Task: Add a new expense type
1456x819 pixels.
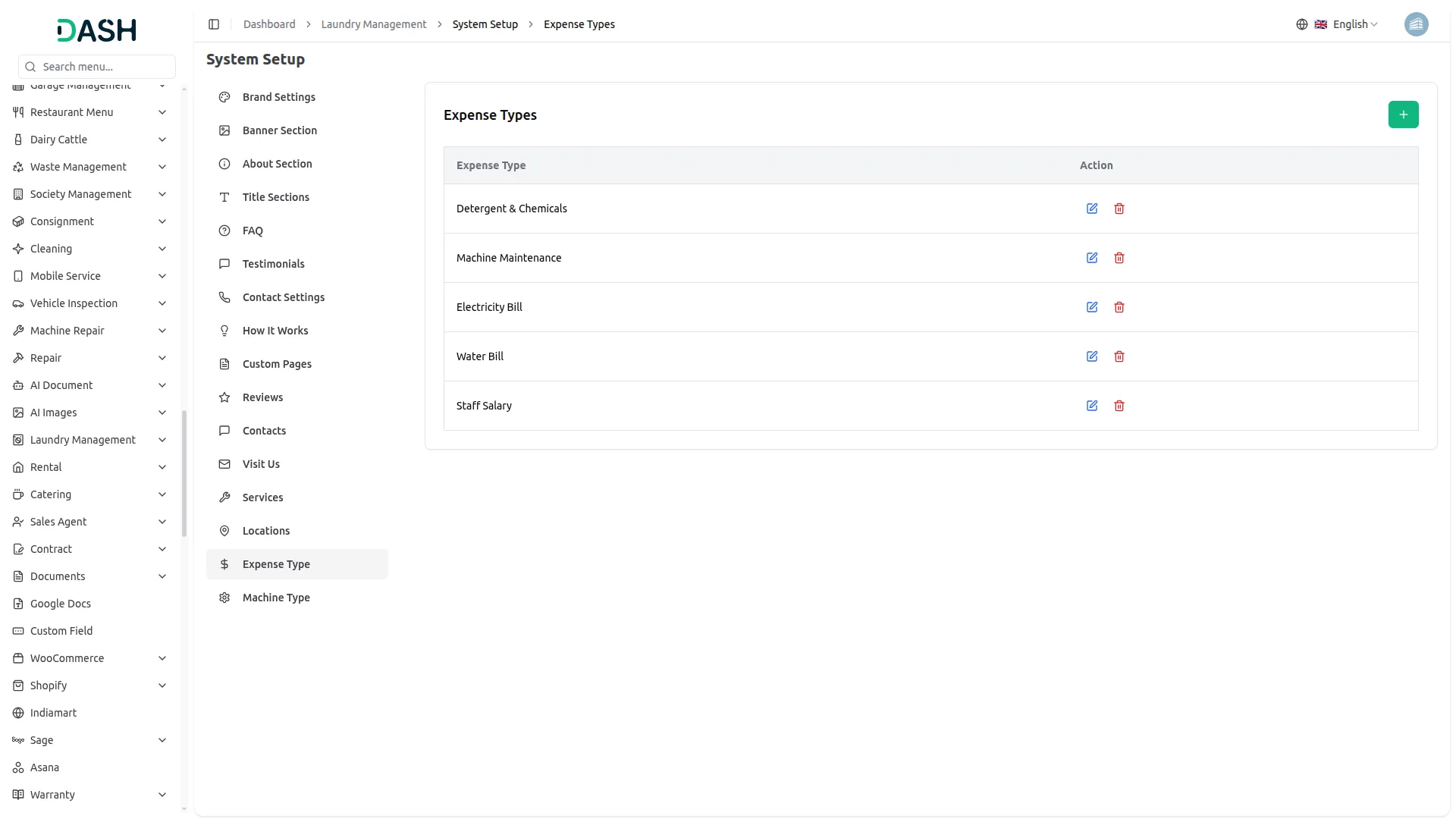Action: pos(1403,115)
